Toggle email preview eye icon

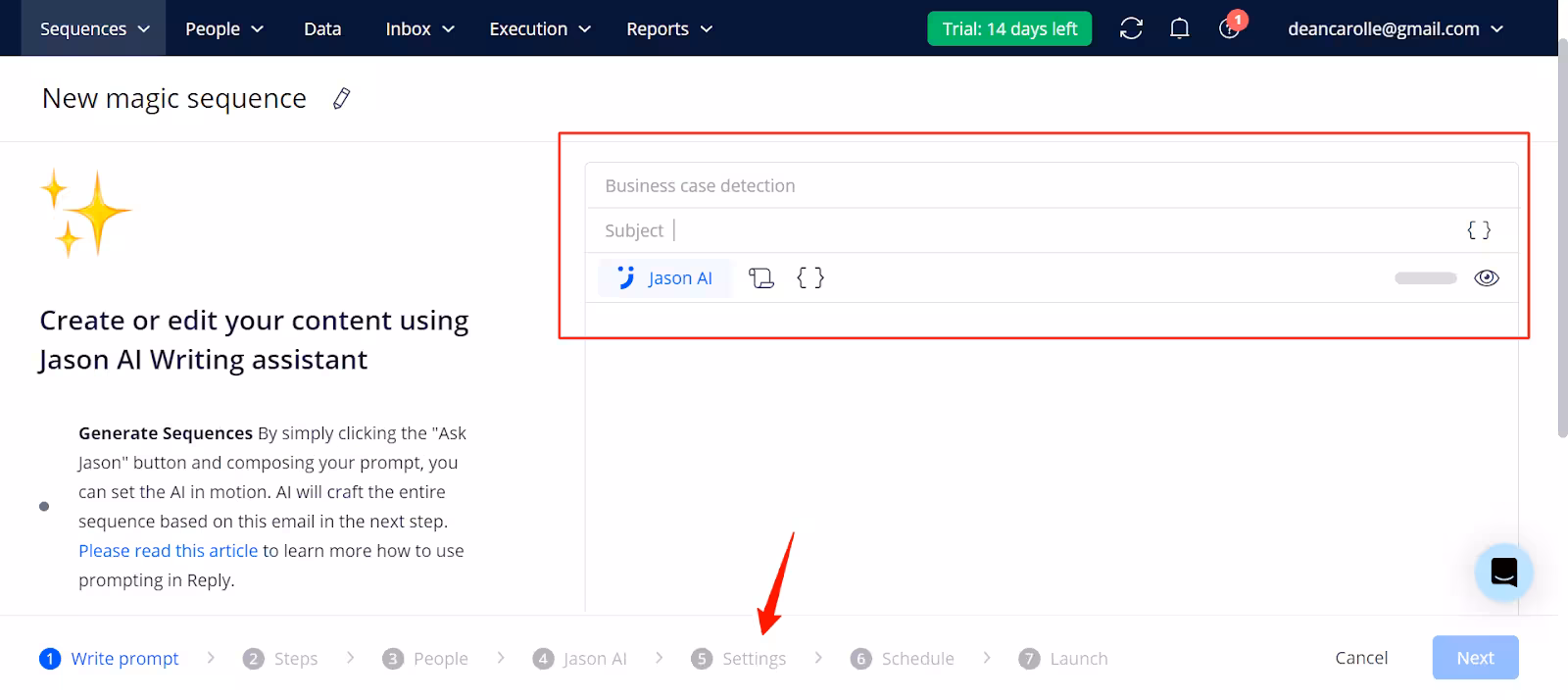[1486, 278]
